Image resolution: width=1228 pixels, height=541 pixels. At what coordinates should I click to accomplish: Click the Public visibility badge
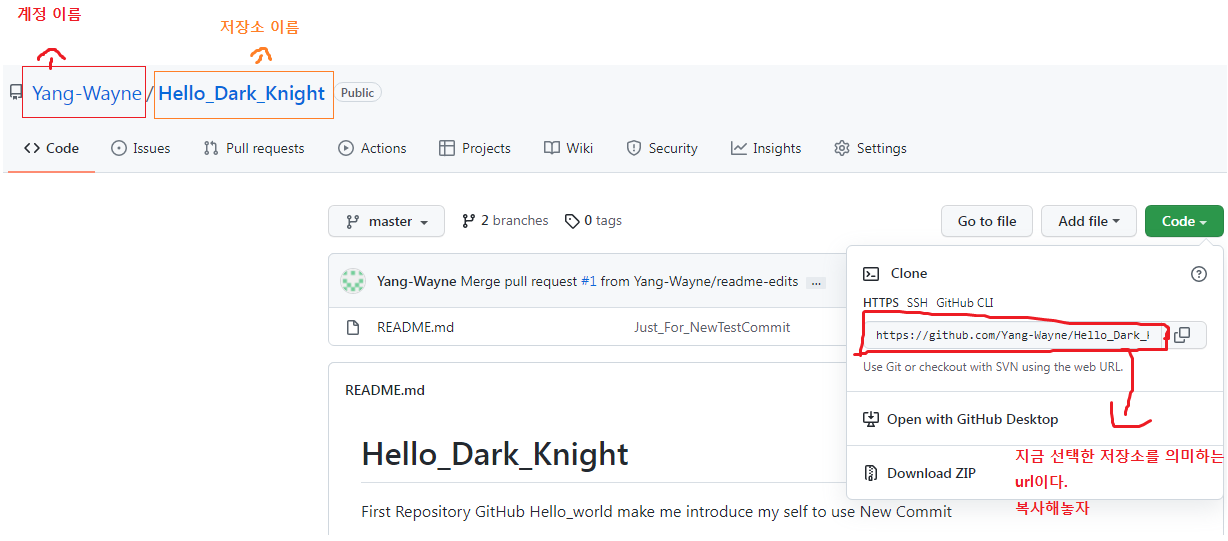coord(357,93)
